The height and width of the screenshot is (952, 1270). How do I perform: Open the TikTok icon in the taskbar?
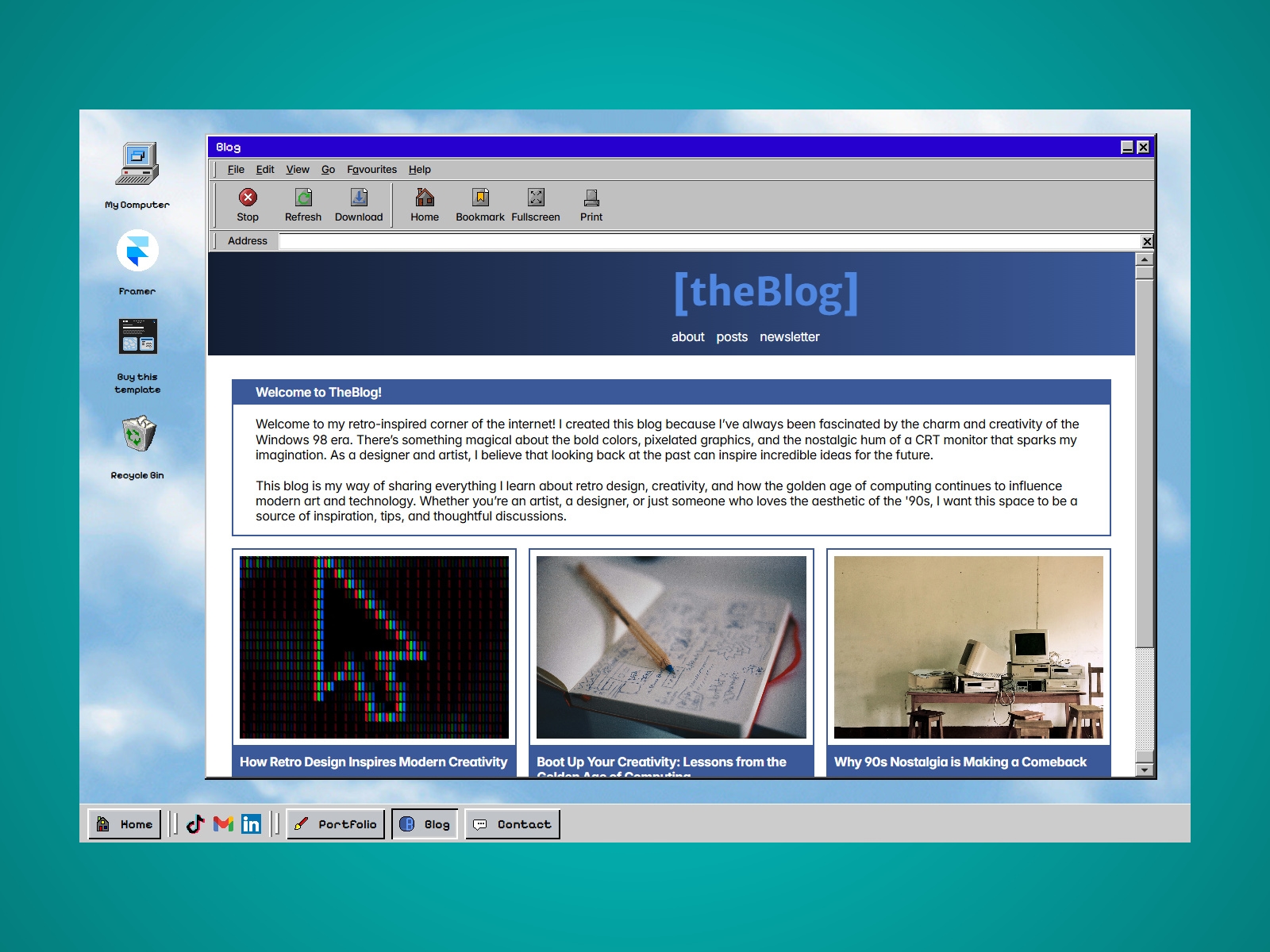click(195, 824)
